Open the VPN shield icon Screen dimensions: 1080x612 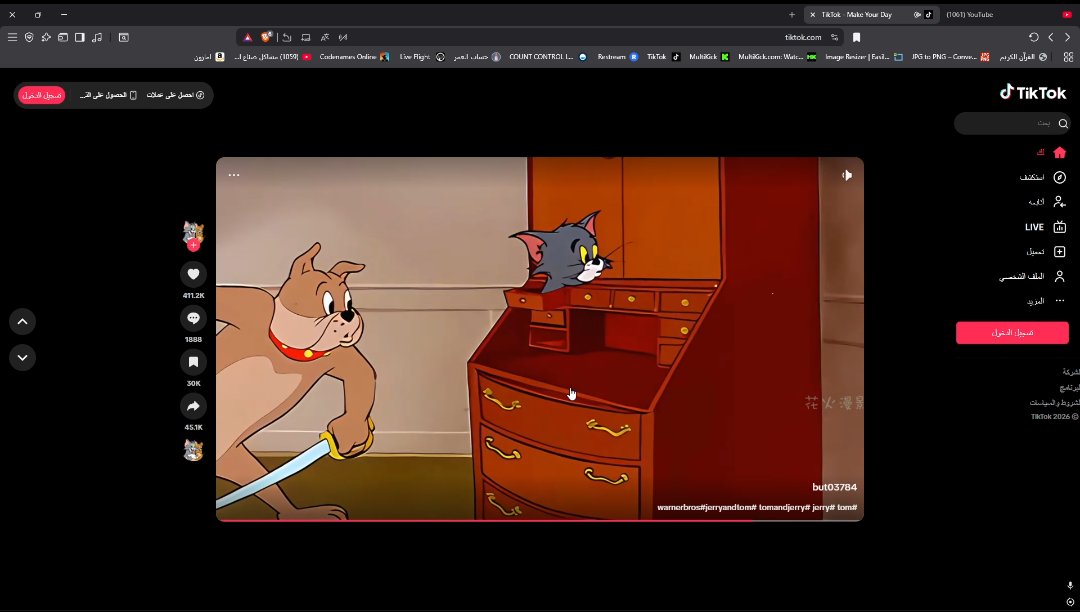(x=29, y=37)
